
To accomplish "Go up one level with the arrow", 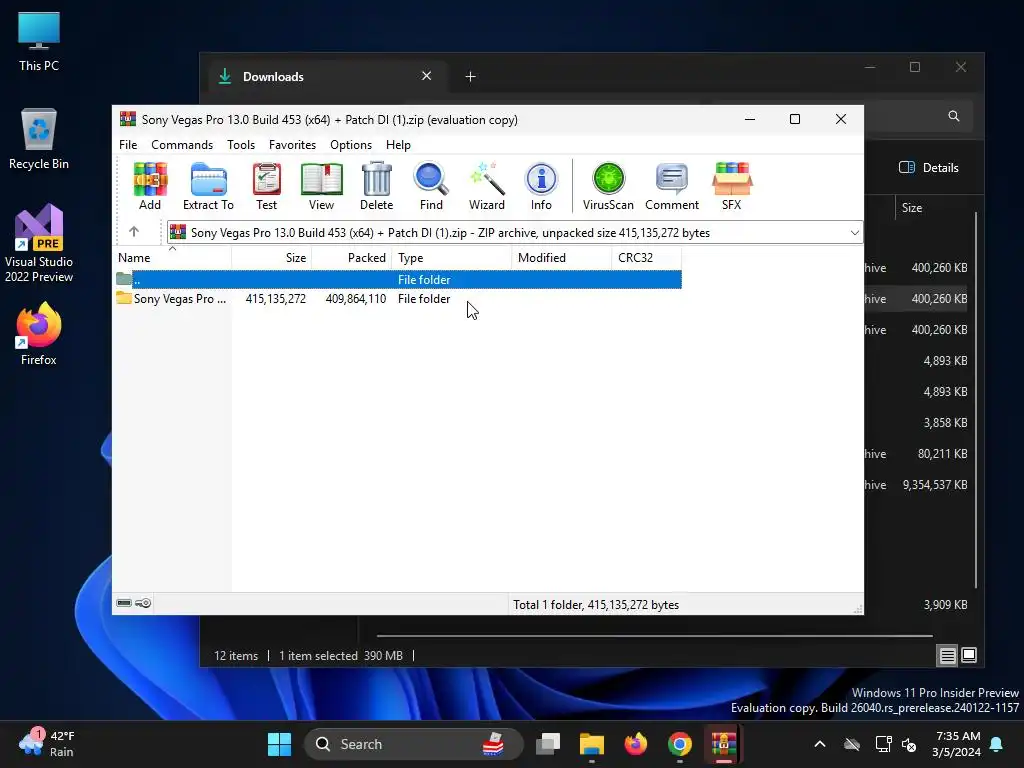I will (134, 232).
